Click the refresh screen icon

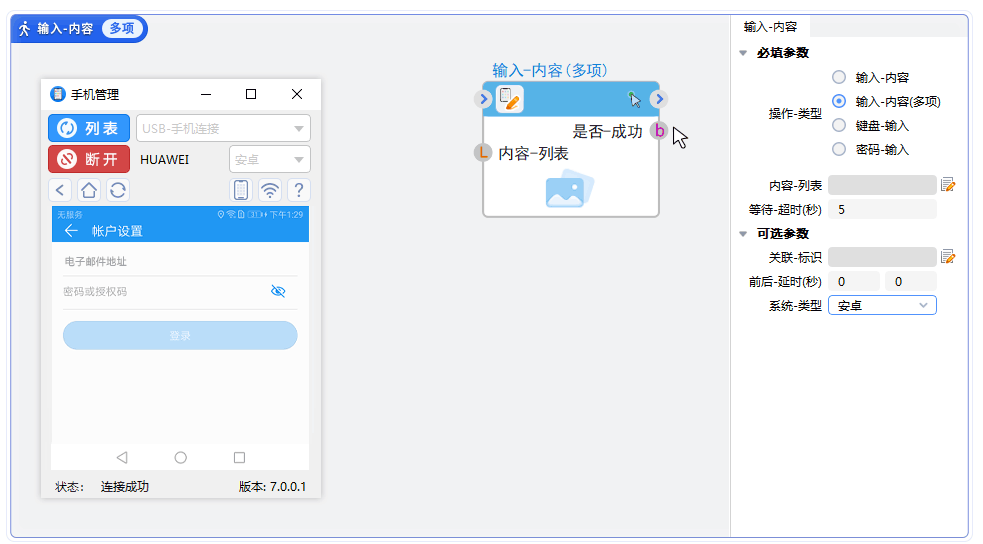click(x=118, y=190)
